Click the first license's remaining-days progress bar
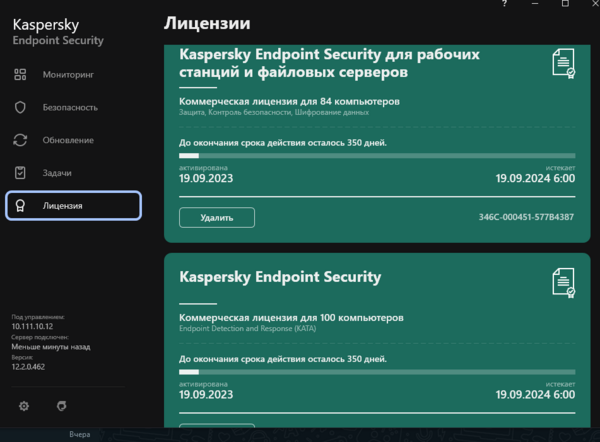The width and height of the screenshot is (600, 442). pyautogui.click(x=376, y=156)
